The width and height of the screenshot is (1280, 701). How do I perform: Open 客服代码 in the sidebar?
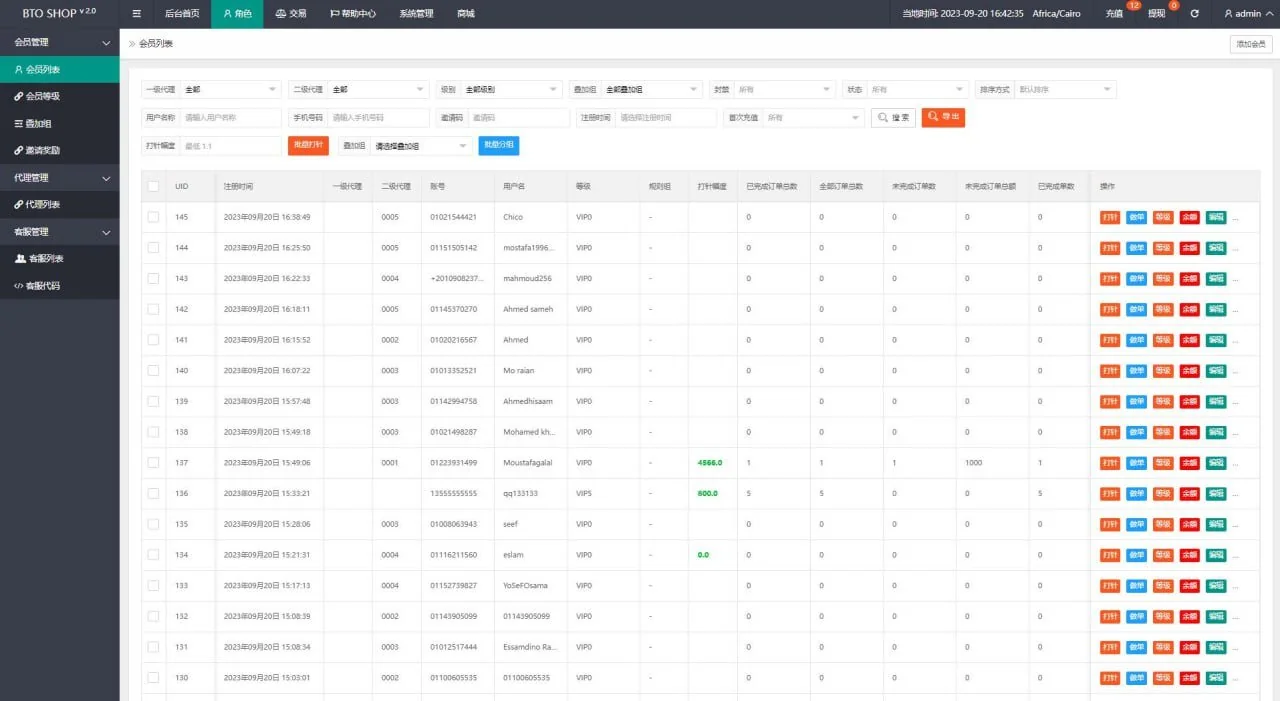point(42,286)
